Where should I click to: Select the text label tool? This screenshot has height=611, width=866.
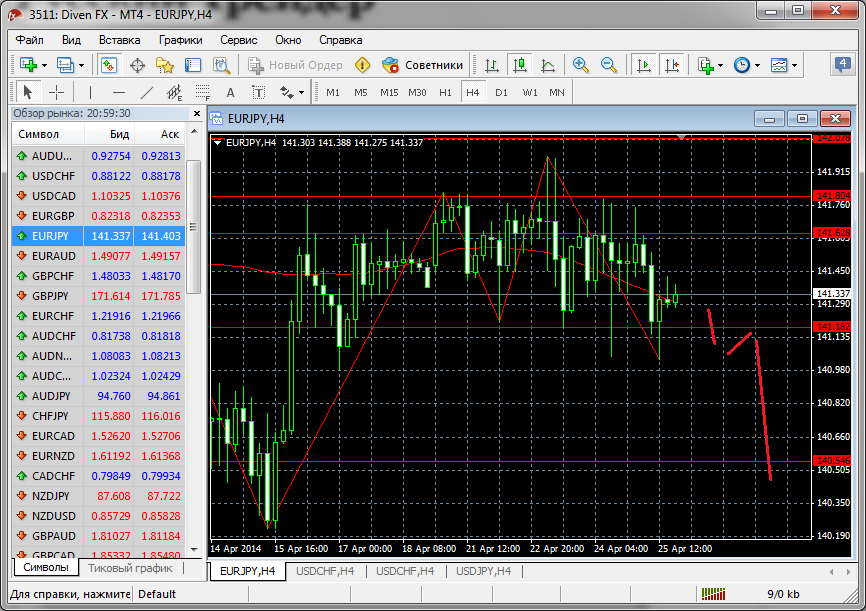(x=258, y=92)
